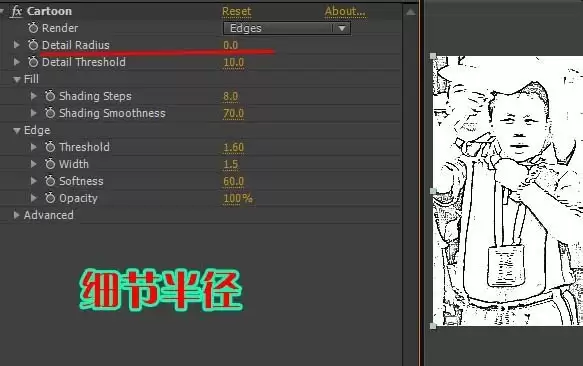Toggle the Shading Smoothness stopwatch
The image size is (583, 366).
pyautogui.click(x=50, y=113)
